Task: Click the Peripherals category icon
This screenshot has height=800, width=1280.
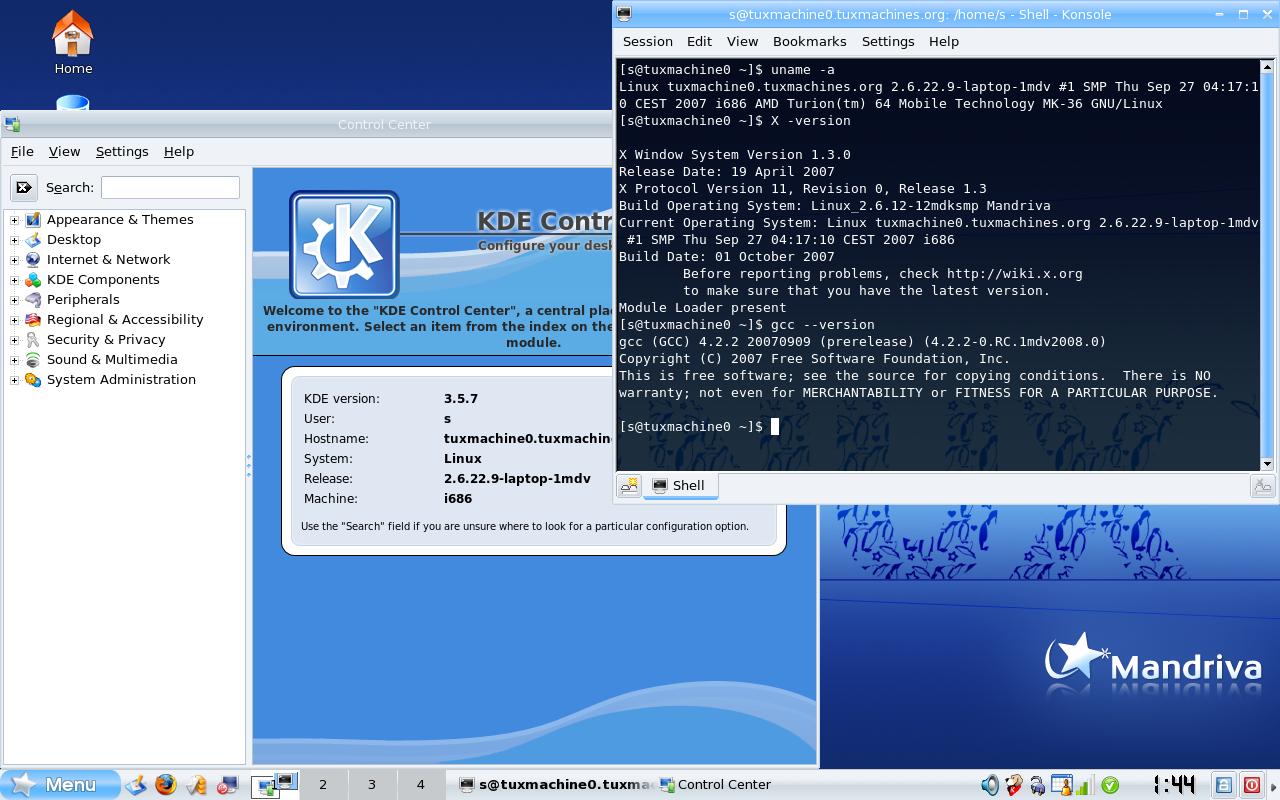Action: point(33,299)
